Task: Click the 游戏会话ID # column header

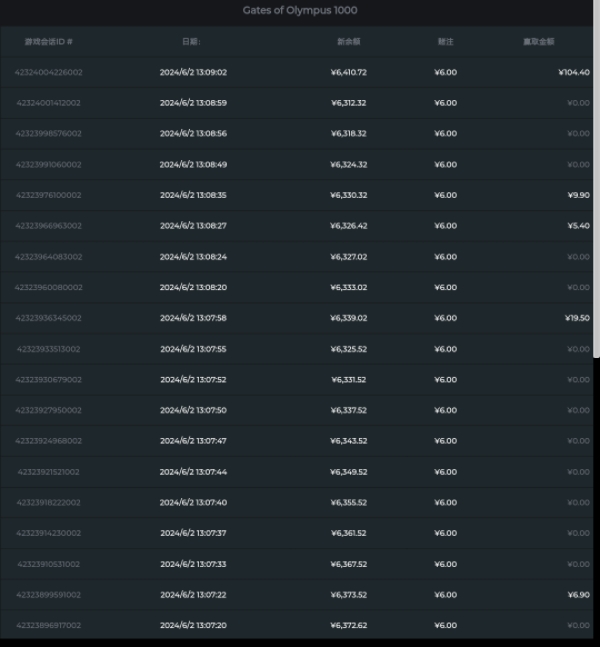Action: 49,42
